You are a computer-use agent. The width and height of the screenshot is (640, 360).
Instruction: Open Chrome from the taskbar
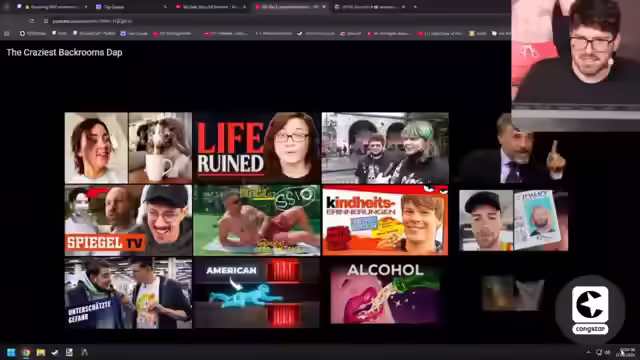pyautogui.click(x=26, y=352)
